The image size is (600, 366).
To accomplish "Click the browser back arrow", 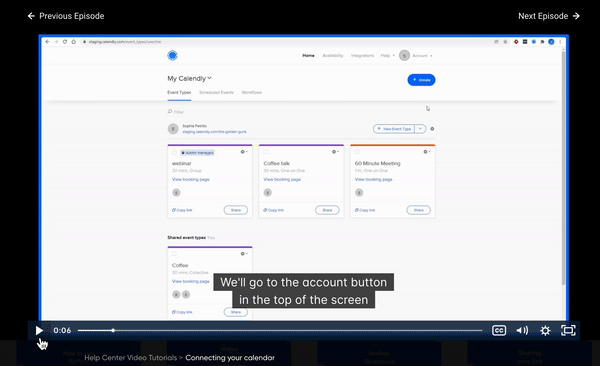I will click(x=47, y=42).
